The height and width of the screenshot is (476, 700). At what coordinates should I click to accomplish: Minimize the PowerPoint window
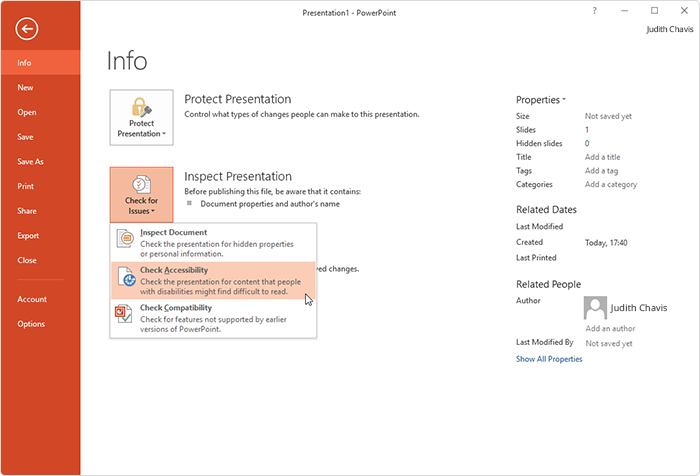(625, 11)
